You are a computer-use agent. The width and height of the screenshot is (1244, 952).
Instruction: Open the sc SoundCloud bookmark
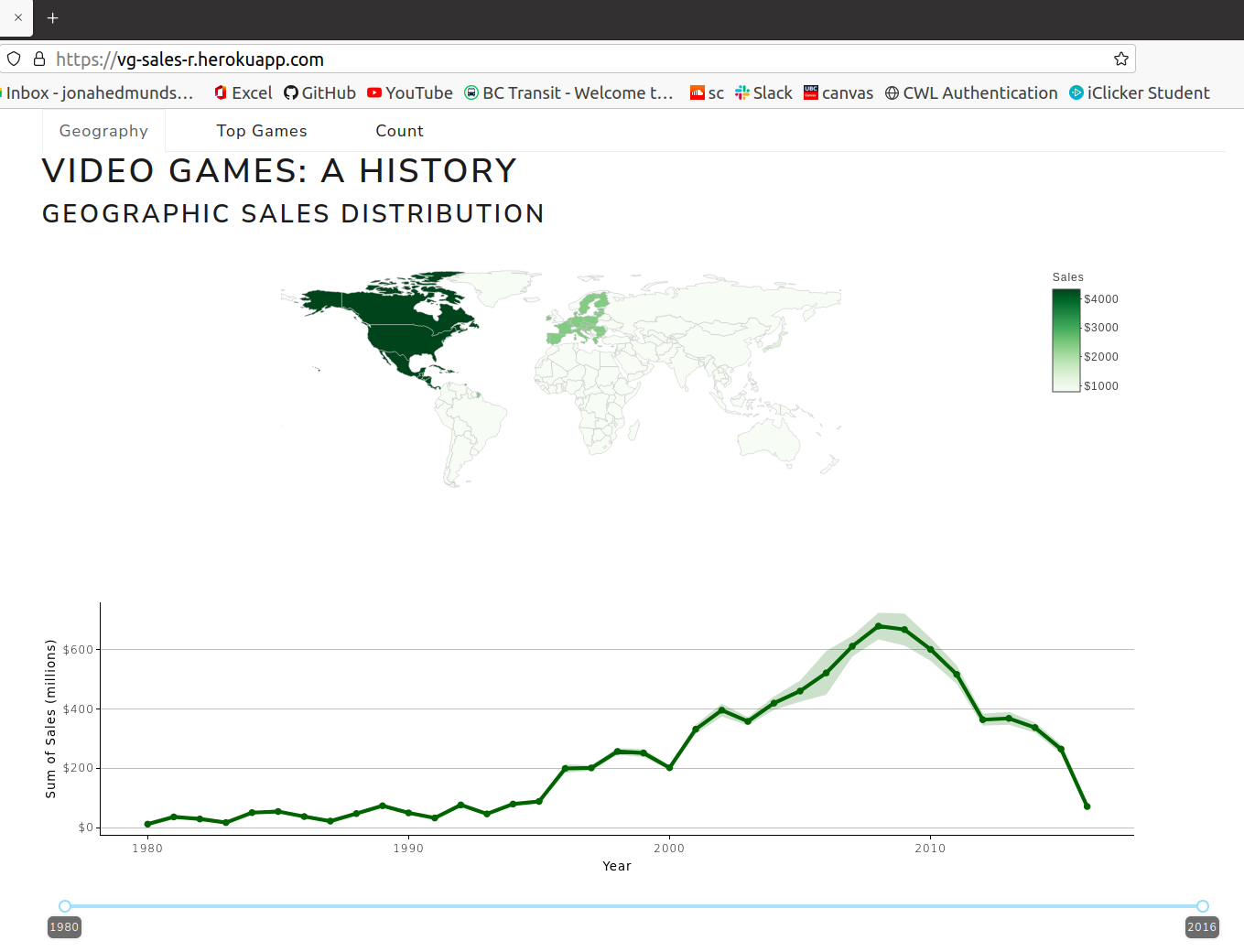coord(707,92)
